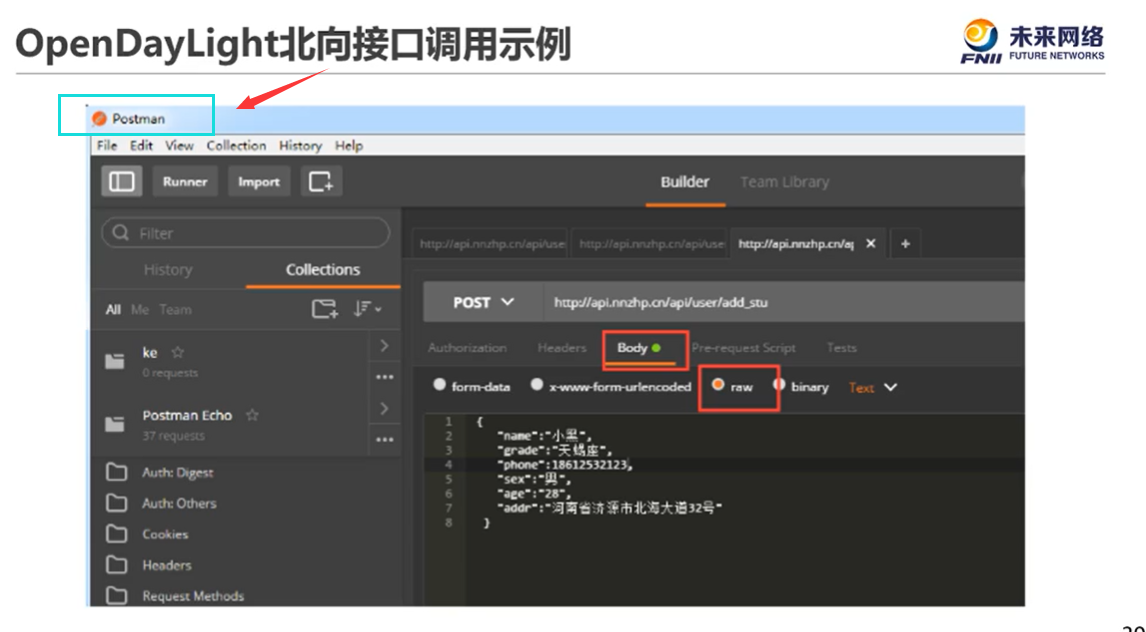Screen dimensions: 1146x632
Task: Expand the ke collection chevron
Action: point(384,346)
